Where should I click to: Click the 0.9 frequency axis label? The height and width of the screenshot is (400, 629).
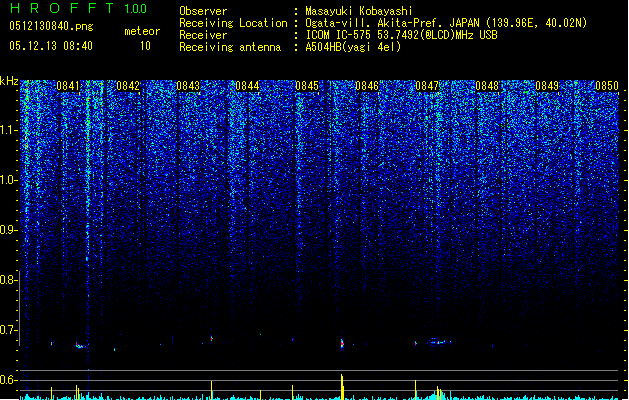click(x=8, y=230)
